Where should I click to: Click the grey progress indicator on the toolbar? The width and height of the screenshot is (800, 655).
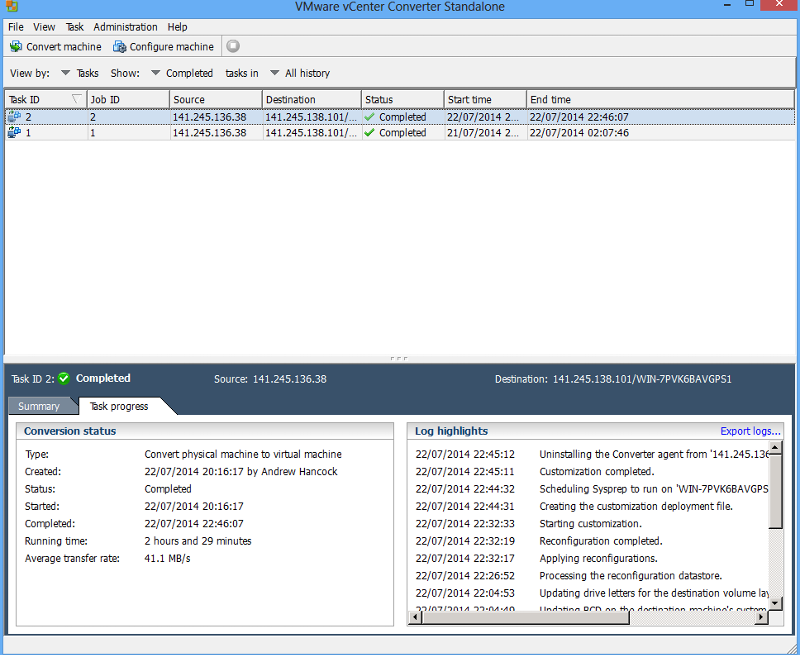click(x=232, y=45)
